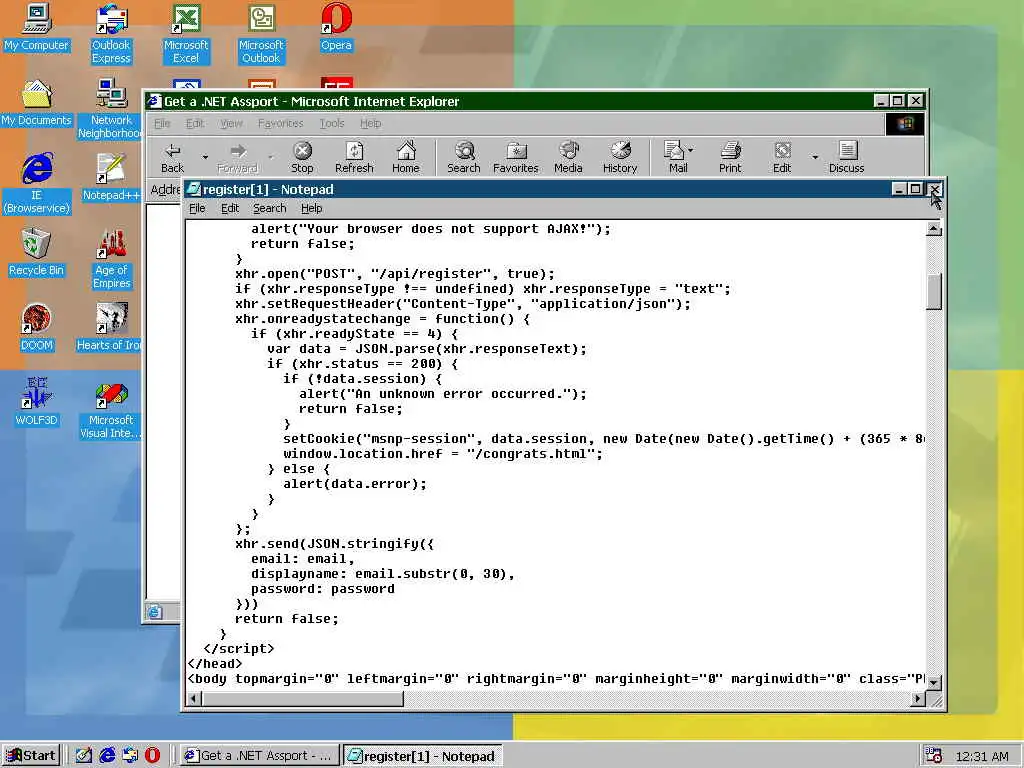Open Notepad File menu
Image resolution: width=1024 pixels, height=768 pixels.
tap(197, 208)
